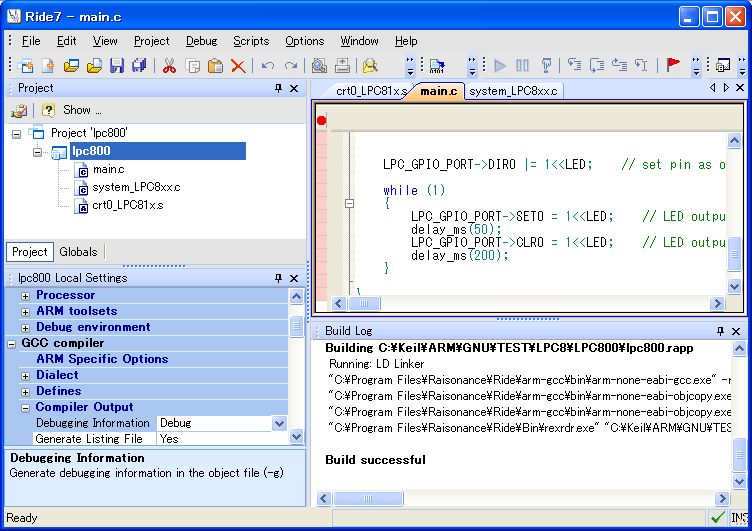Click the project properties icon beside Show
Screen dimensions: 752x531
point(19,110)
